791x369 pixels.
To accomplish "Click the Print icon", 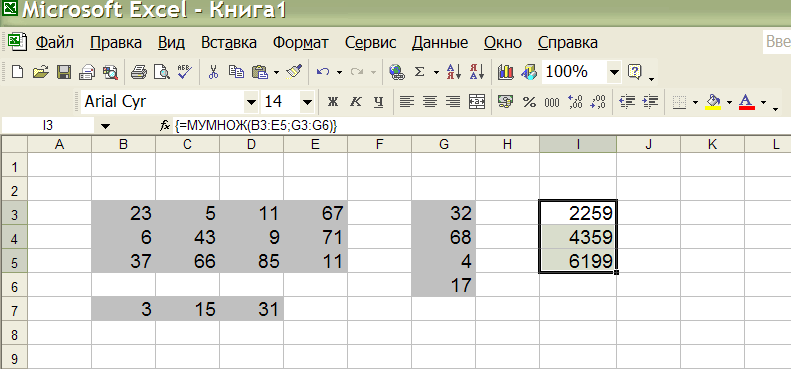I will tap(138, 72).
